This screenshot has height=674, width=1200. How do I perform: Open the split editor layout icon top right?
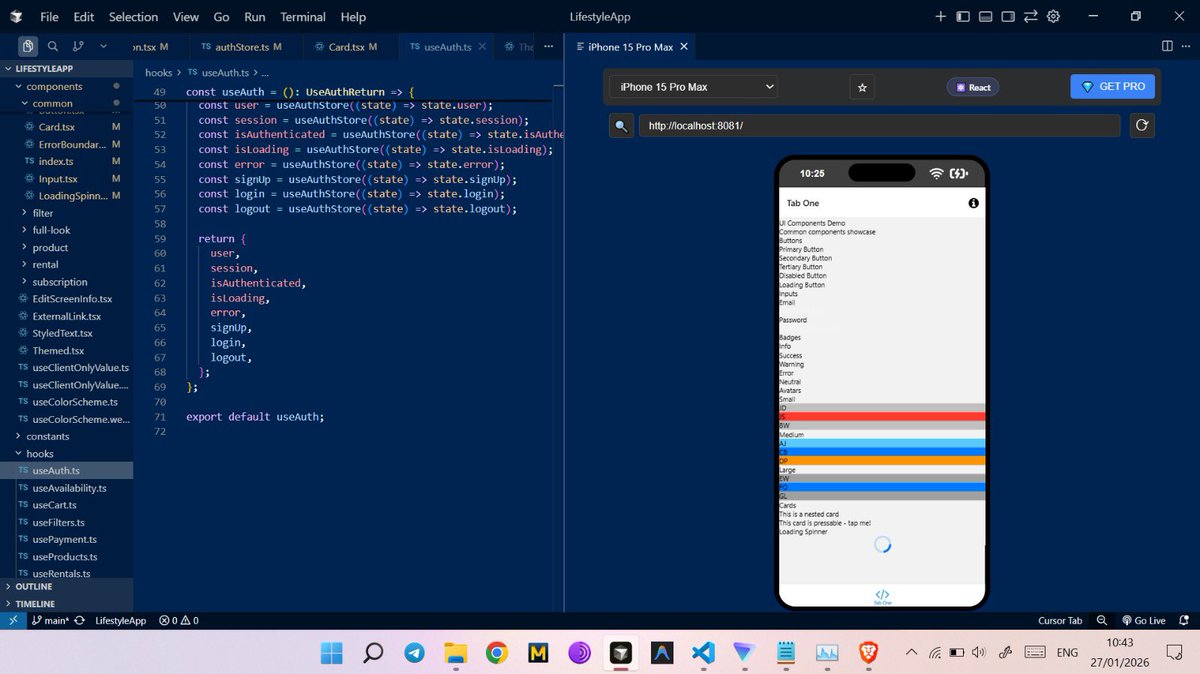tap(1166, 46)
